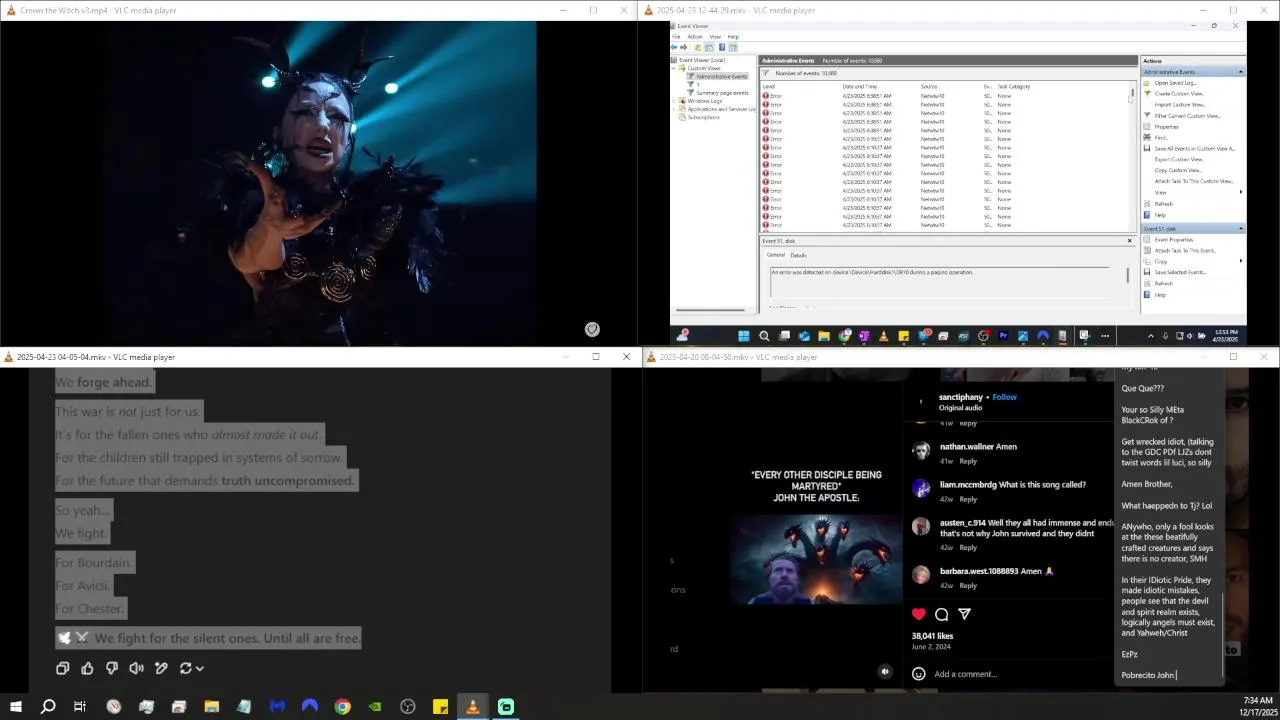This screenshot has width=1280, height=720.
Task: Open the Windows Start menu
Action: pos(16,707)
